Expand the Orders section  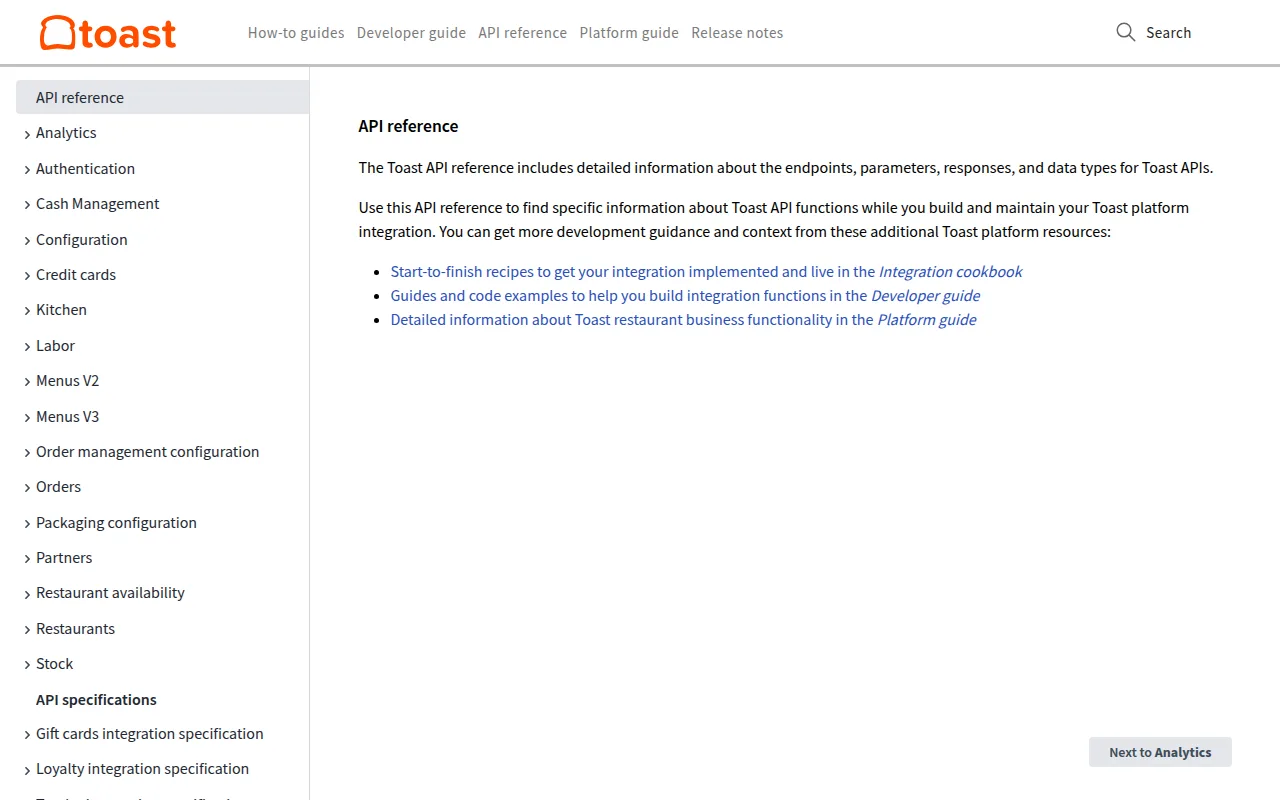point(58,487)
